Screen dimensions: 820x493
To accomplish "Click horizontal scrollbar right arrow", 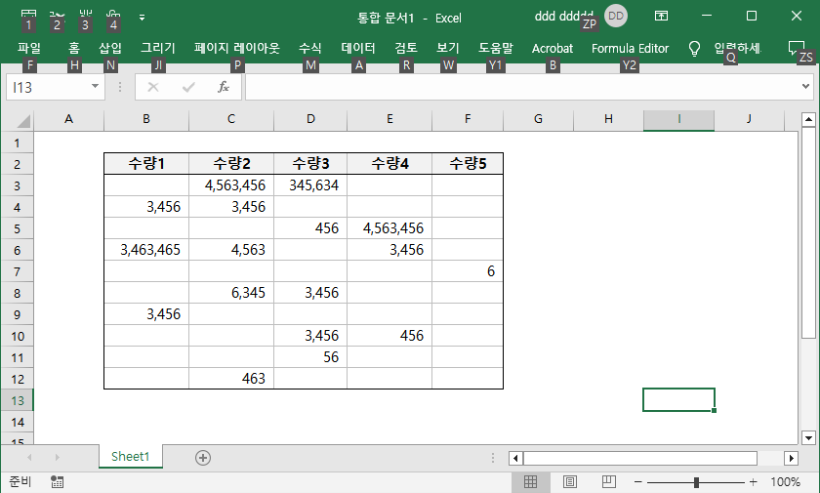I will click(791, 458).
